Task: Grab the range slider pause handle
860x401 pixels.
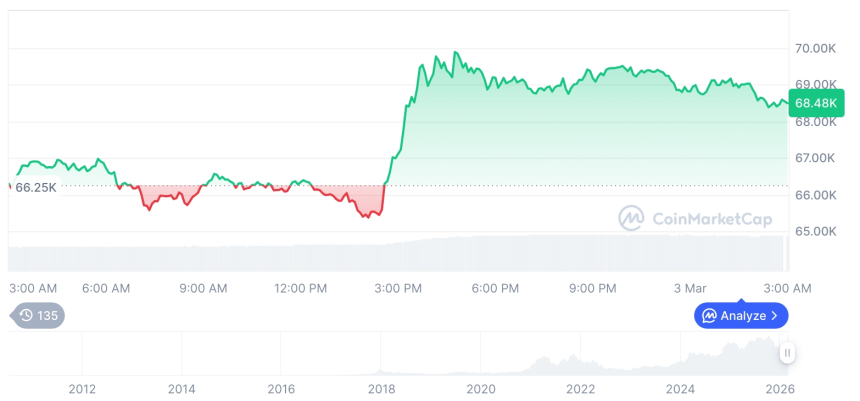Action: (x=787, y=353)
